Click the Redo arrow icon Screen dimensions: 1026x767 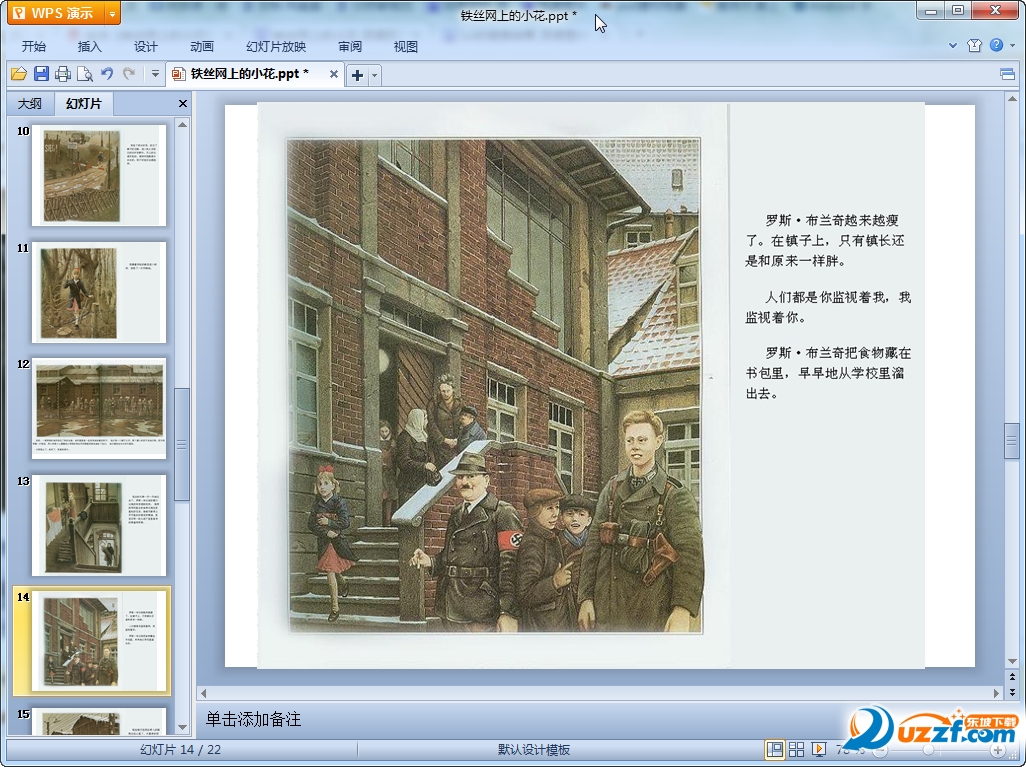click(x=129, y=74)
